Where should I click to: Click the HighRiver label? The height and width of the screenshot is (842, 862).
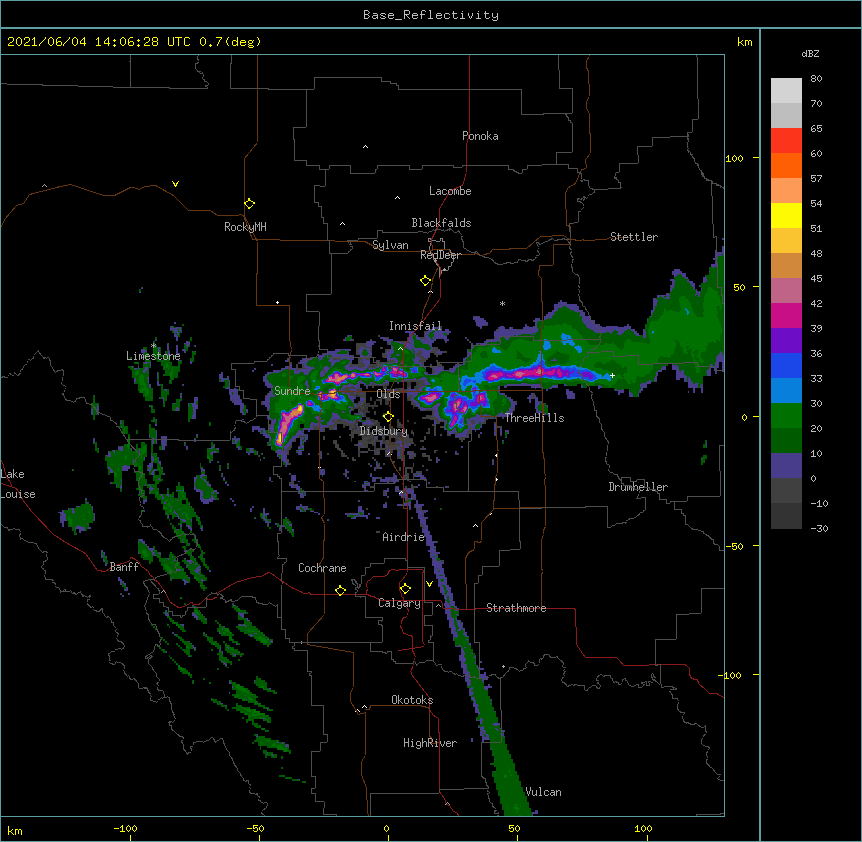coord(430,743)
